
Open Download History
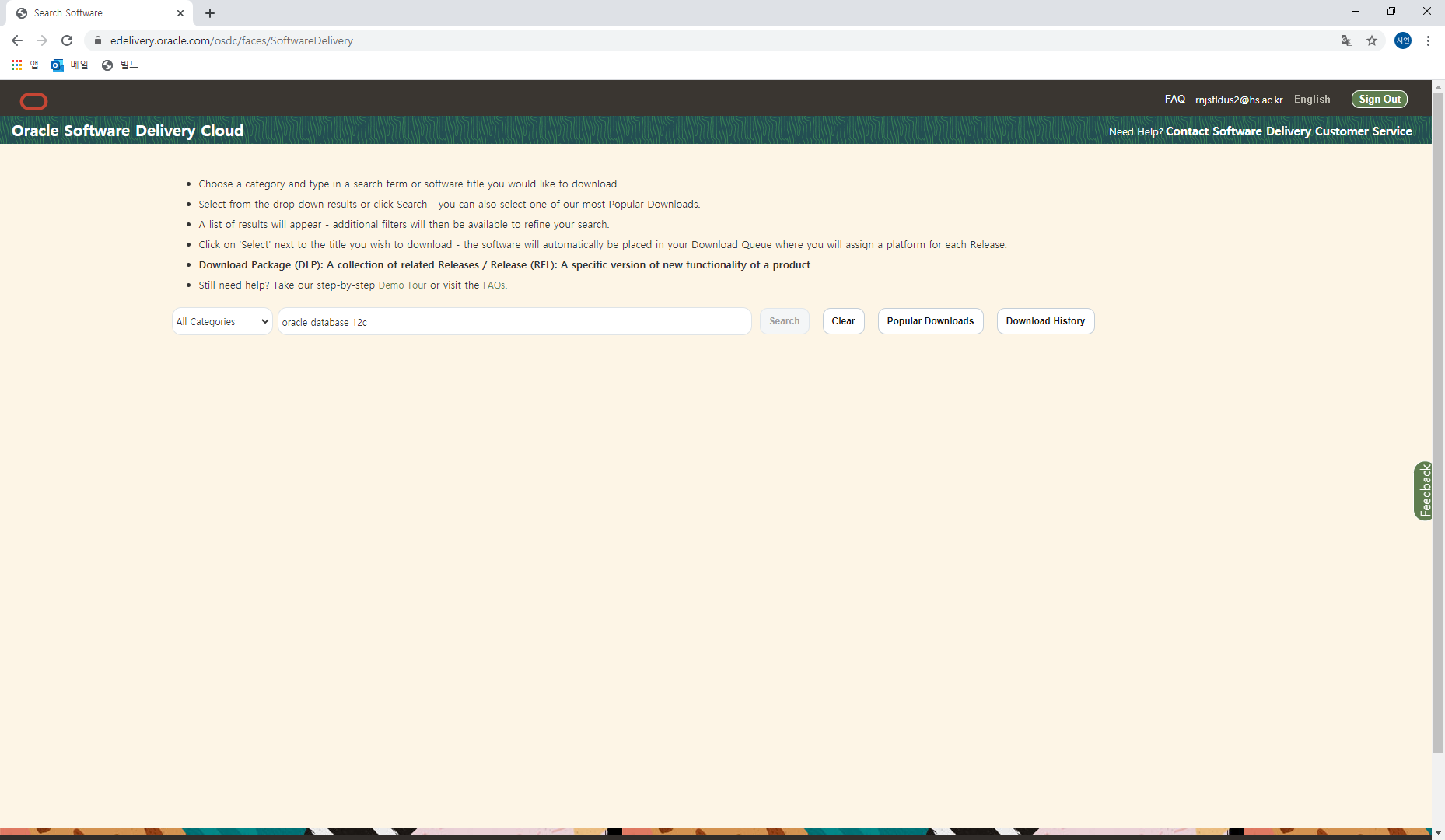1045,321
